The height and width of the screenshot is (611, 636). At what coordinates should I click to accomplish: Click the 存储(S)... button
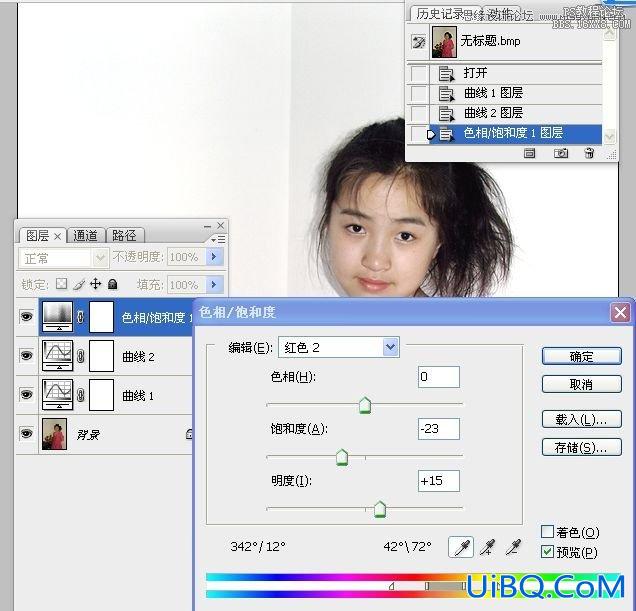tap(582, 447)
